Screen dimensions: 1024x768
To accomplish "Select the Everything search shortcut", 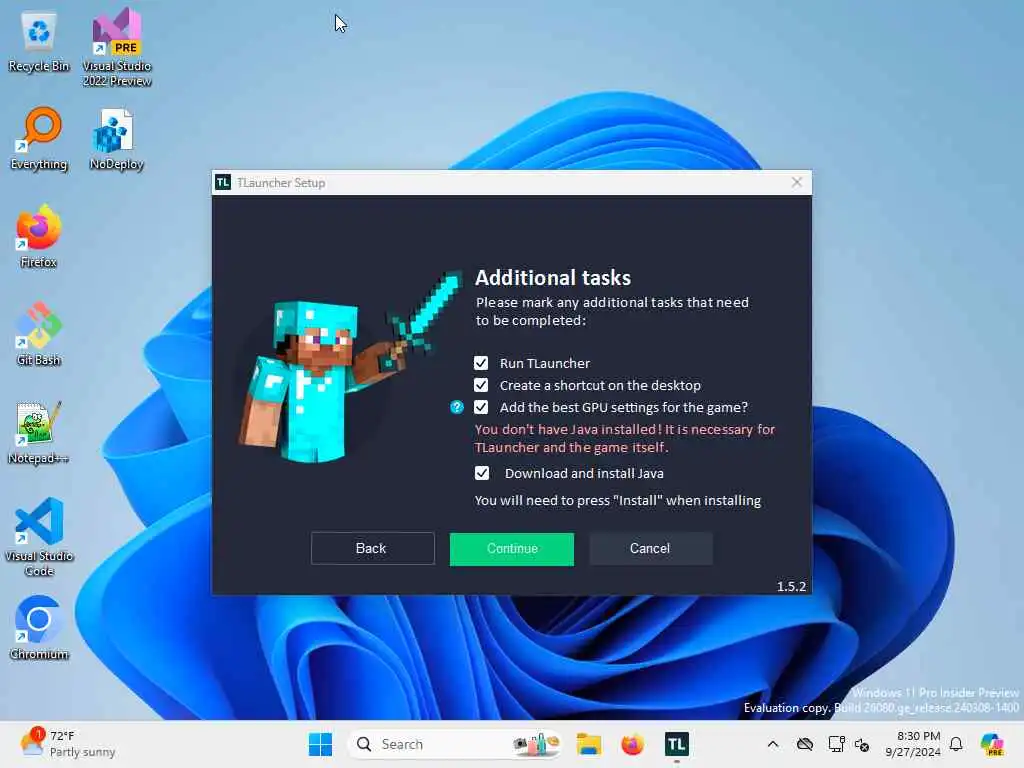I will click(x=39, y=139).
